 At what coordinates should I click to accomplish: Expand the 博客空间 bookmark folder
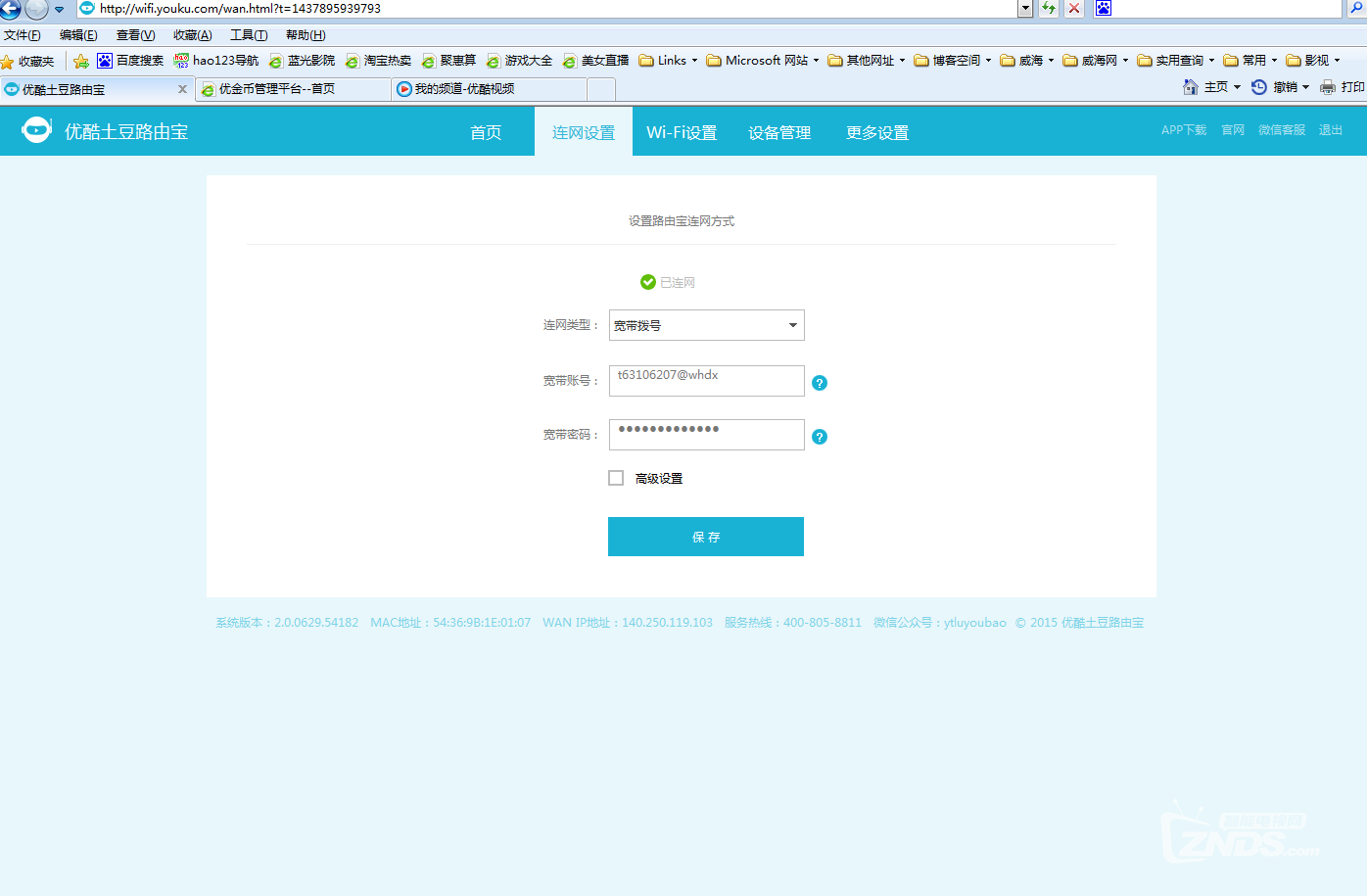click(x=953, y=61)
